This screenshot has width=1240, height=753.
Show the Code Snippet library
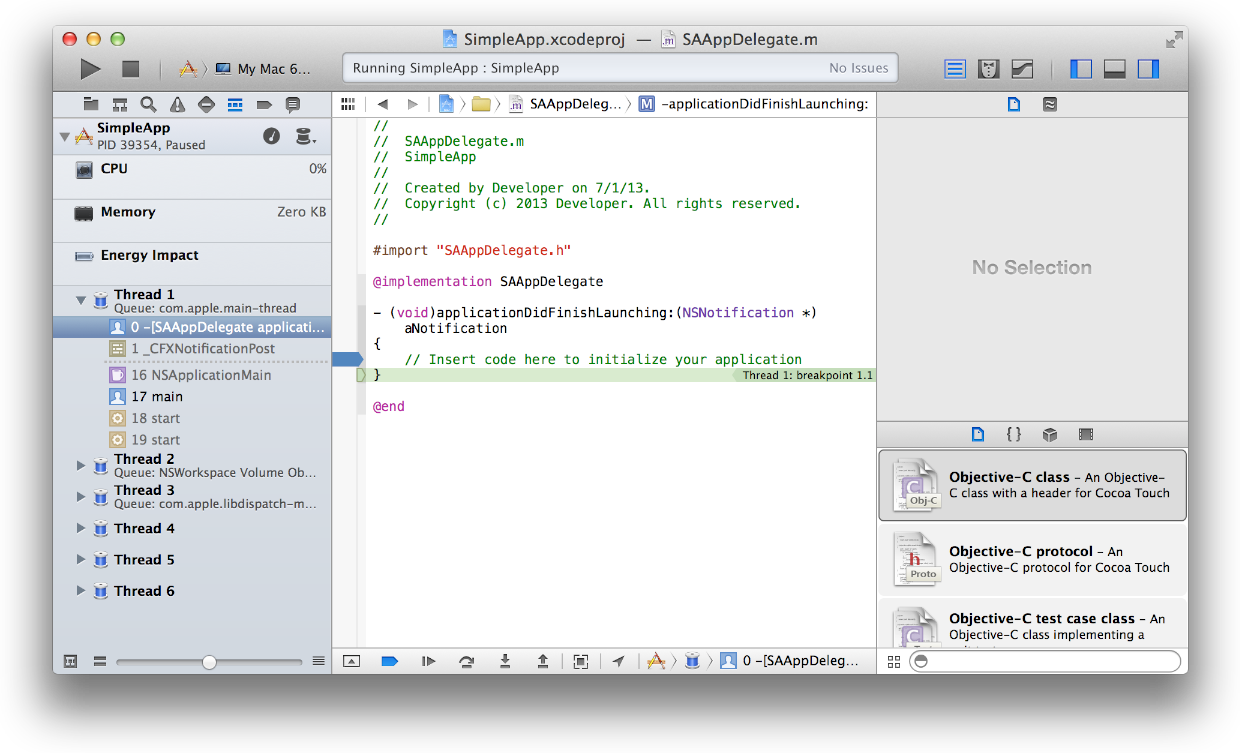click(1014, 434)
